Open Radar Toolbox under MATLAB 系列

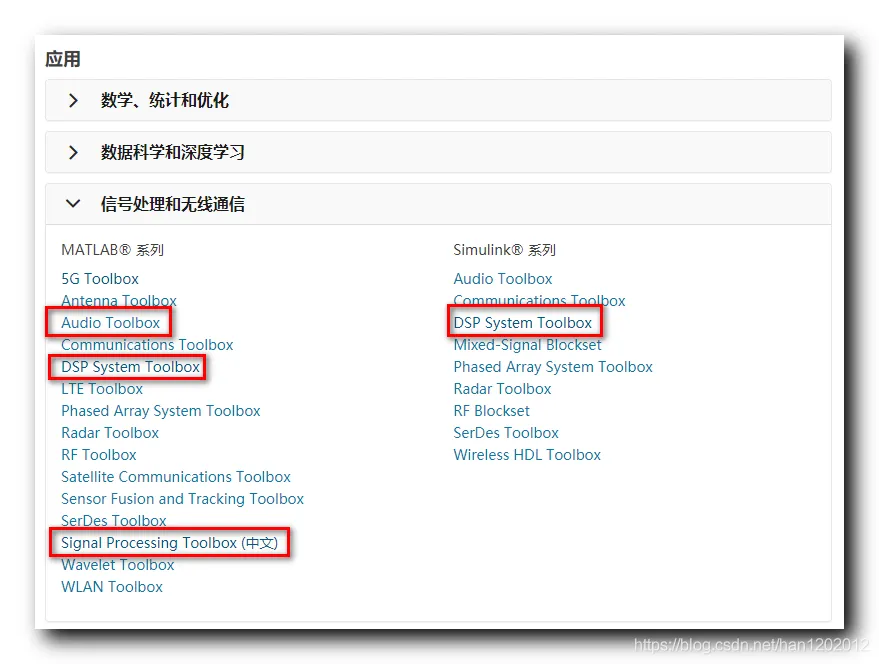pos(110,433)
